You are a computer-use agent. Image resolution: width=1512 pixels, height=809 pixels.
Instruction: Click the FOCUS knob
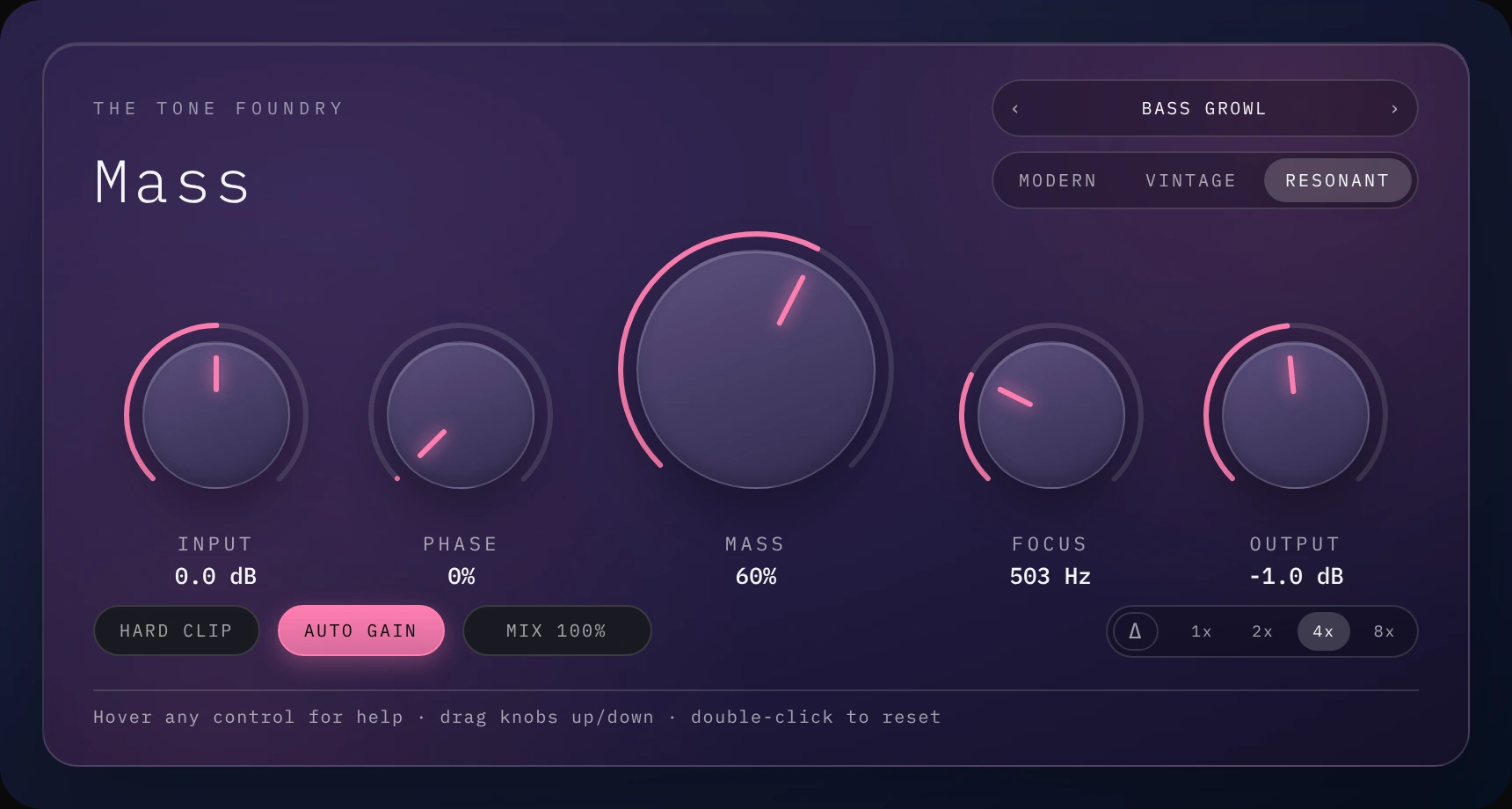point(1051,415)
